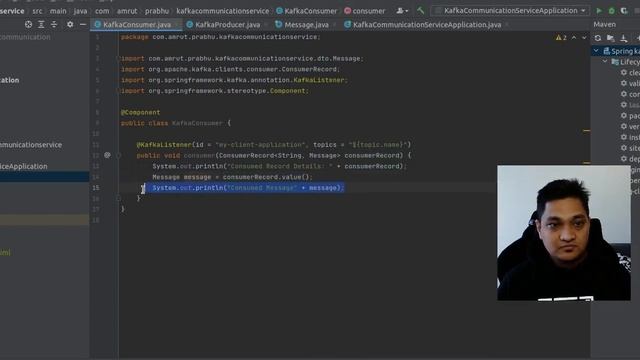This screenshot has height=360, width=640.
Task: Click 'prabhu' in the breadcrumb bar
Action: [x=157, y=11]
